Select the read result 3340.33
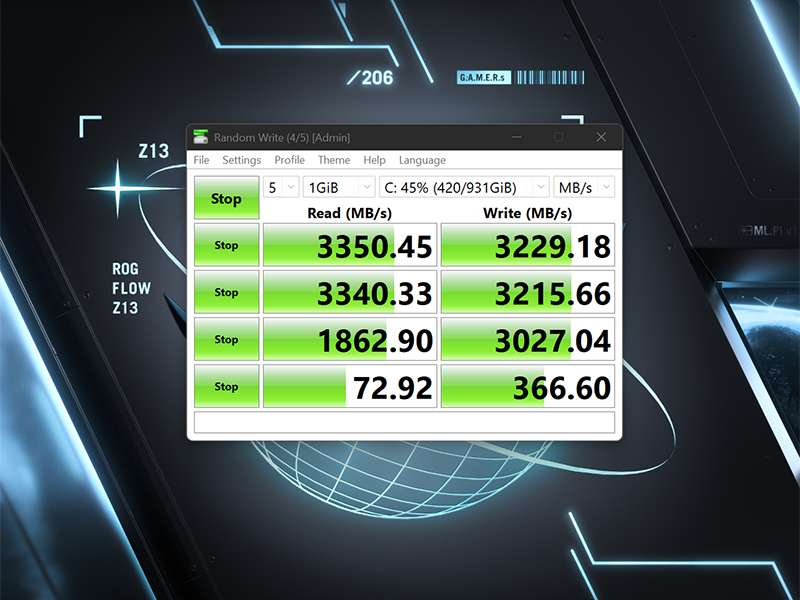 click(x=350, y=292)
